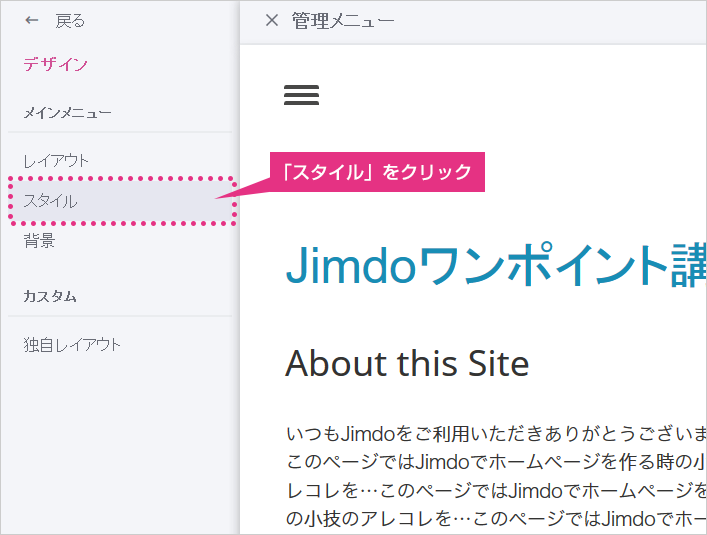Click the About this Site heading
The image size is (707, 535).
(x=407, y=363)
